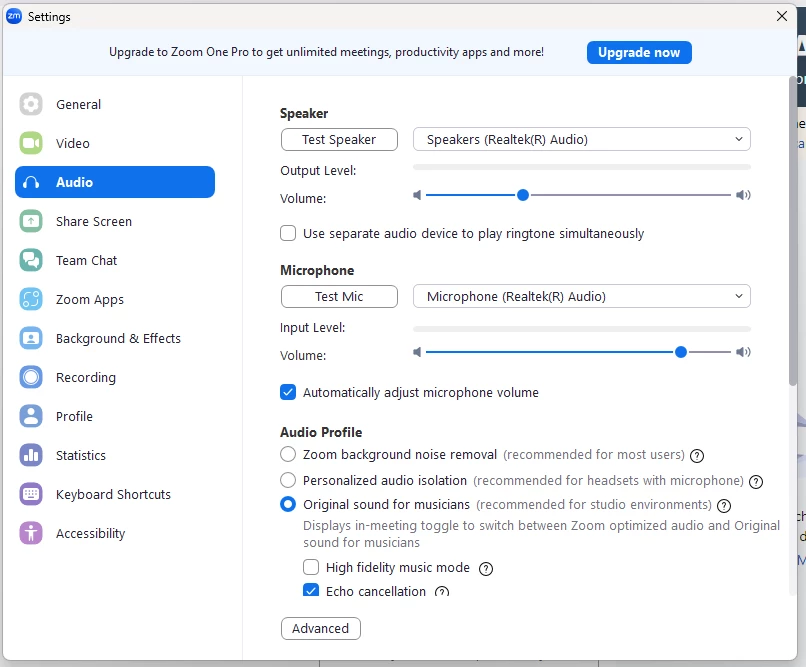The image size is (806, 667).
Task: Click the General gear icon
Action: (31, 104)
